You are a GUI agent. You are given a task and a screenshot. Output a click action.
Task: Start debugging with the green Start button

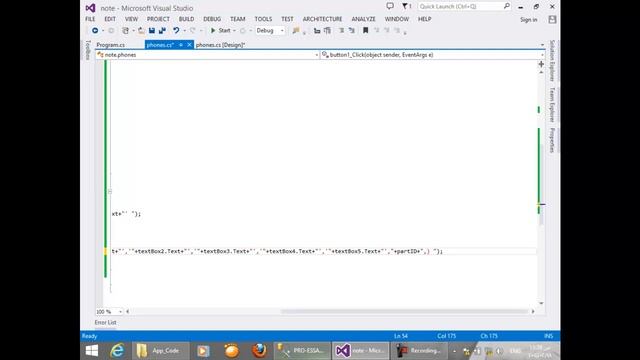[x=220, y=31]
